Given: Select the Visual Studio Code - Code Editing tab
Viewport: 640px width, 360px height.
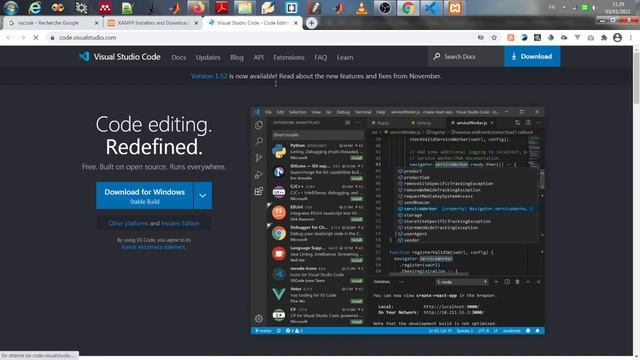Looking at the screenshot, I should click(253, 23).
